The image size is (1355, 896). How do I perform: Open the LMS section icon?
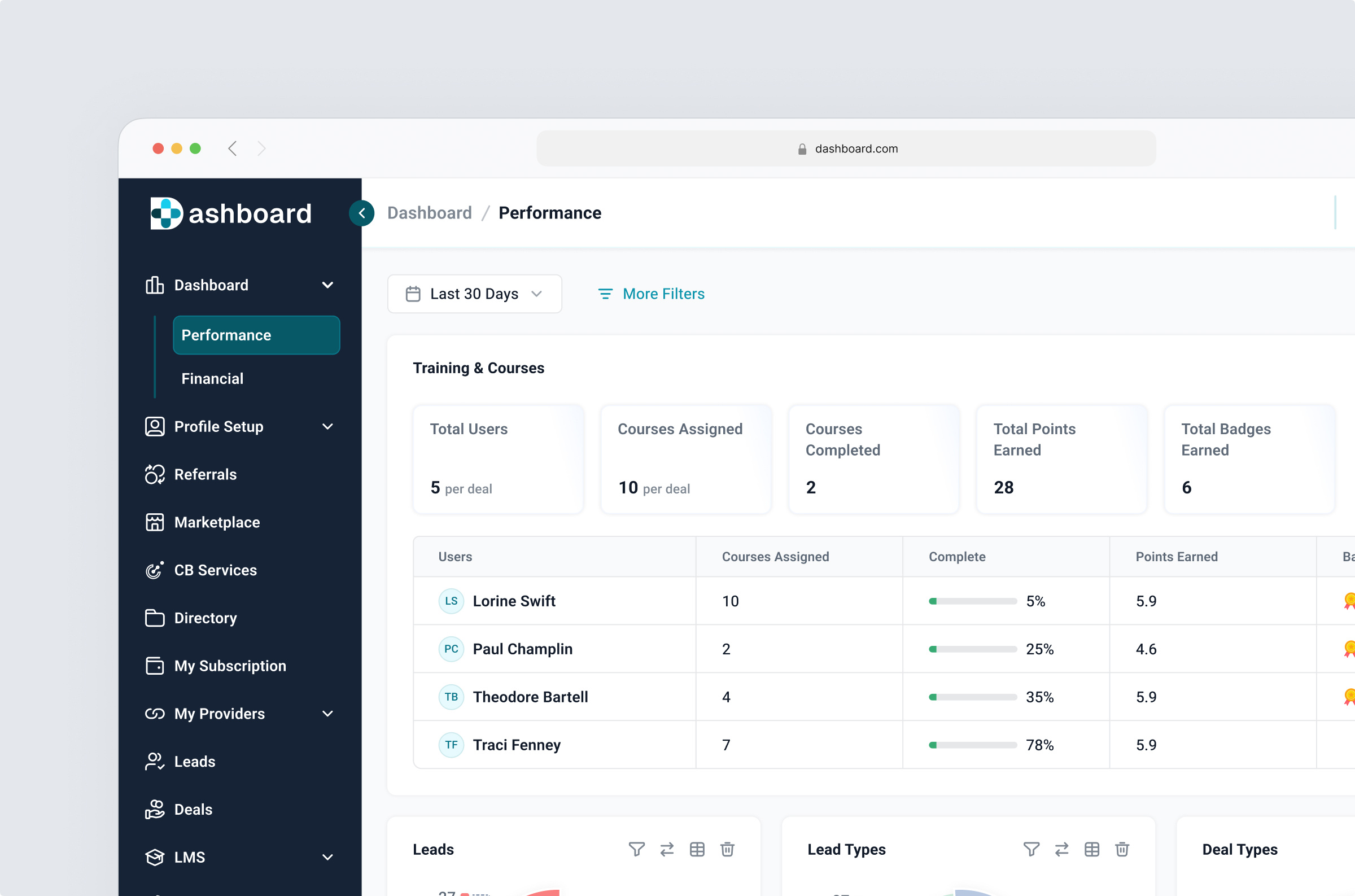click(x=154, y=856)
